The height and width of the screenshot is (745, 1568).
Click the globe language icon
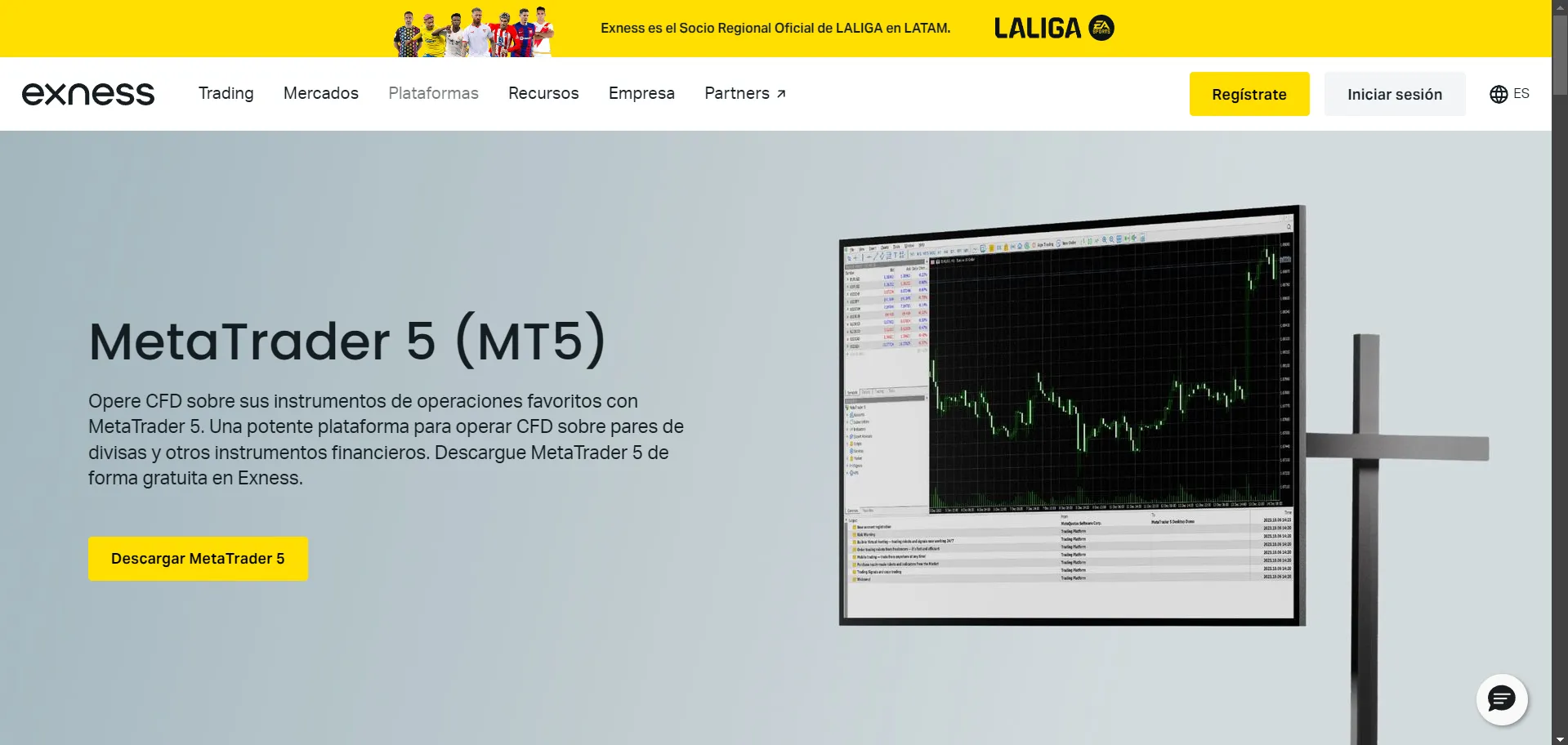click(x=1499, y=94)
